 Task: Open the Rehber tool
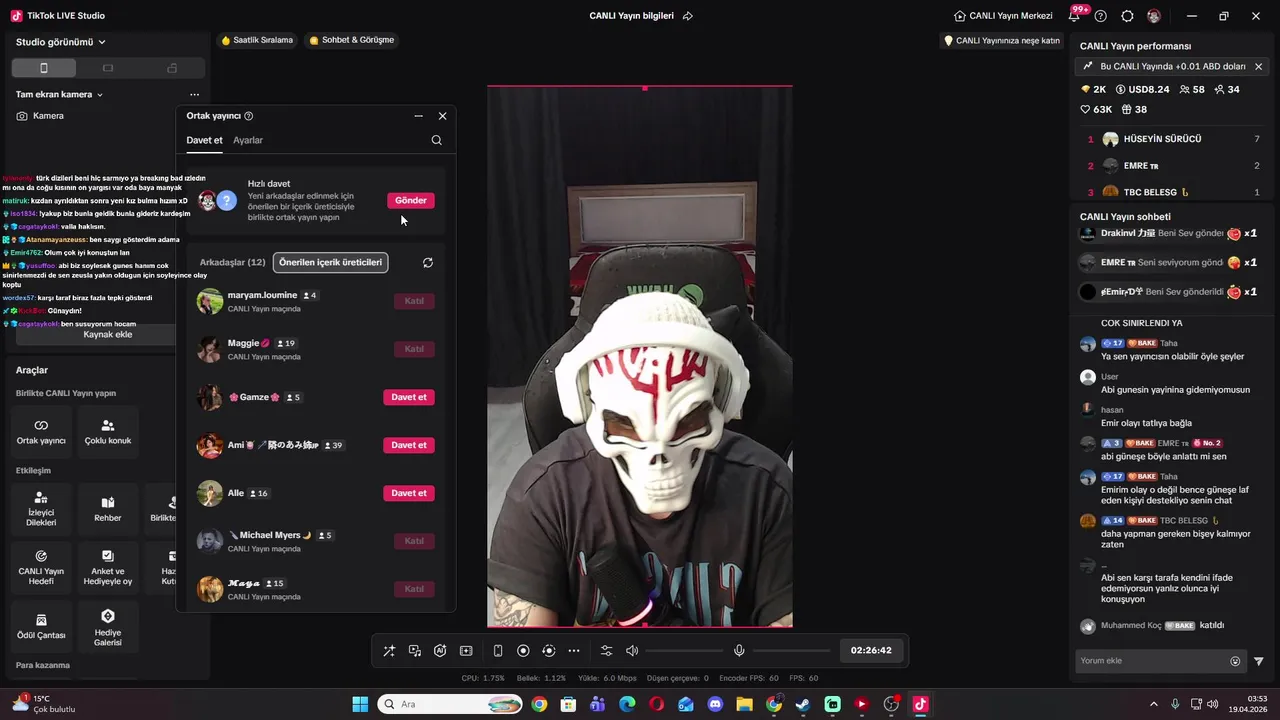(108, 508)
